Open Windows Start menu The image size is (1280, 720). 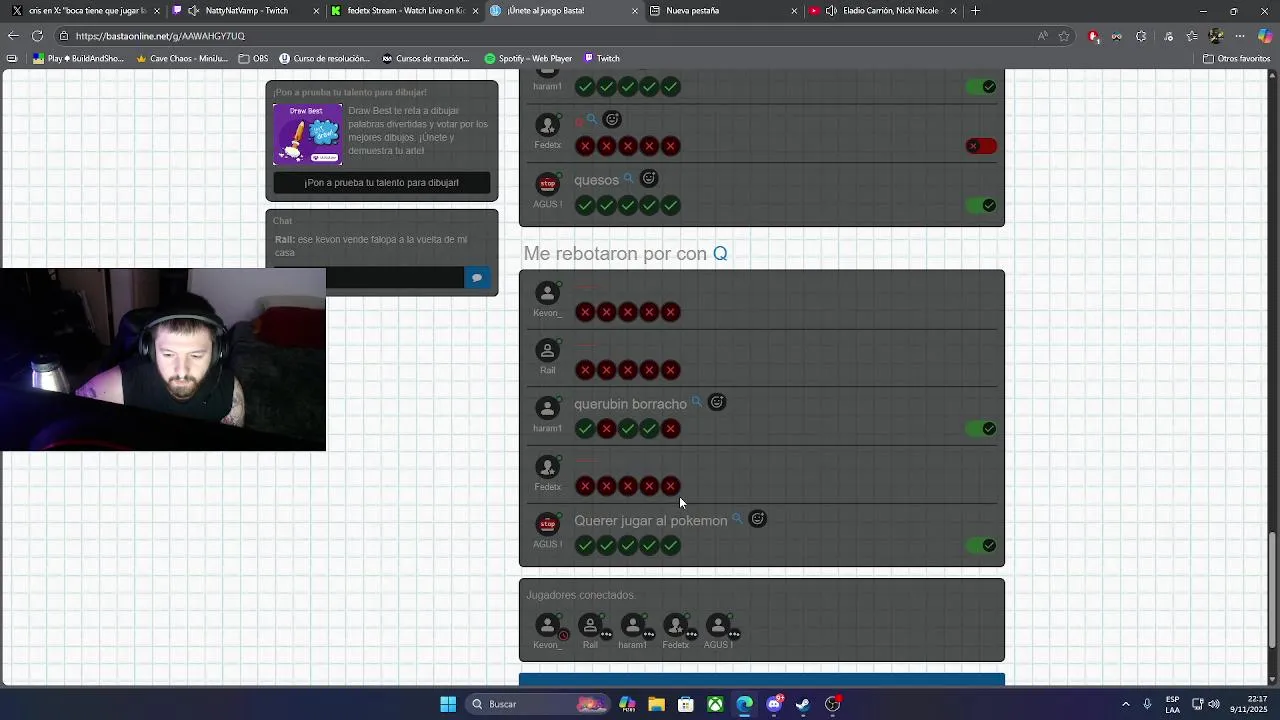click(448, 704)
